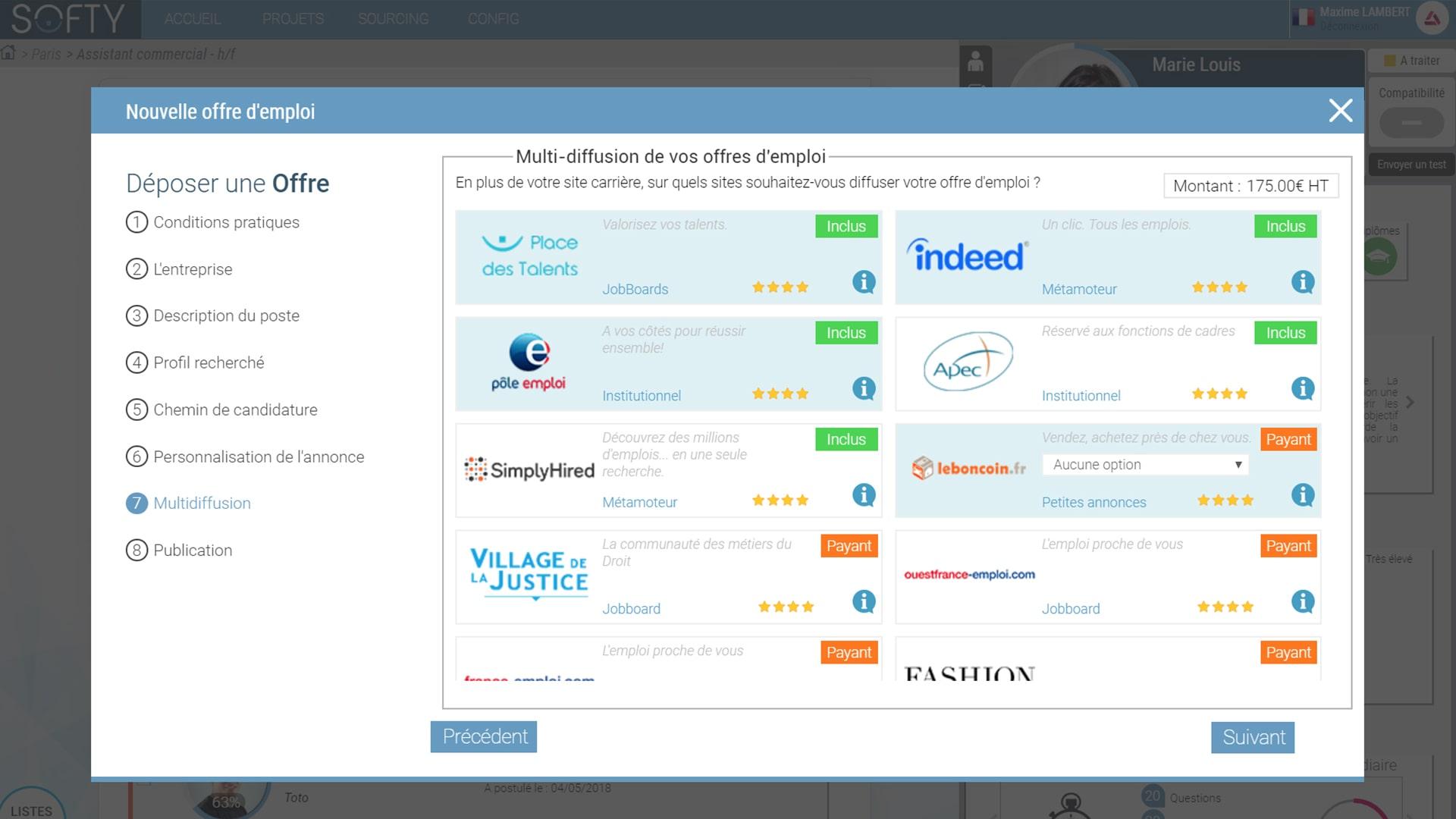Image resolution: width=1456 pixels, height=819 pixels.
Task: Go to step 1 Conditions pratiques
Action: 212,222
